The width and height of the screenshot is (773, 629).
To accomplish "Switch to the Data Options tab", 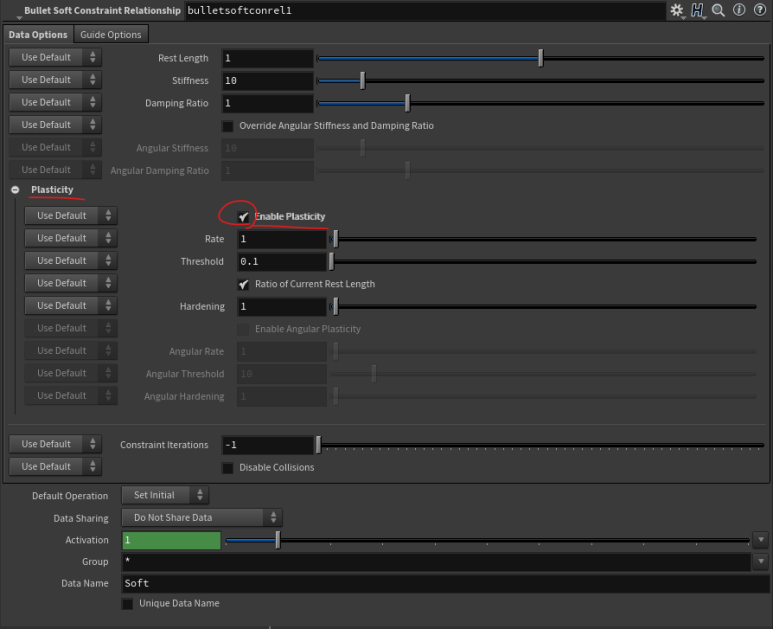I will pos(38,35).
